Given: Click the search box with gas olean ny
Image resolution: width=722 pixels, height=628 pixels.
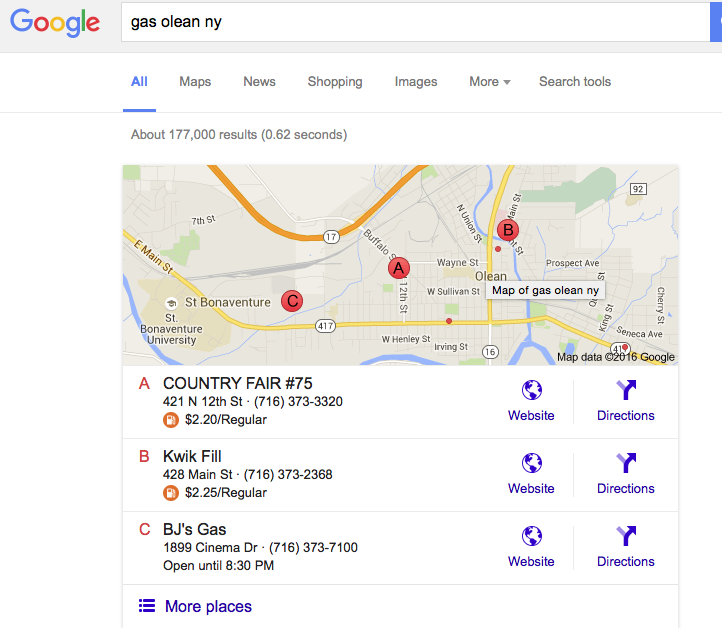Looking at the screenshot, I should [x=415, y=22].
